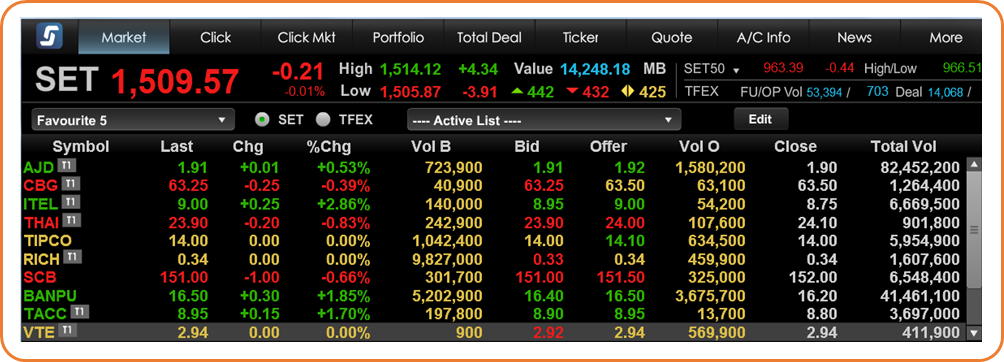Viewport: 1004px width, 362px height.
Task: Open the Active List dropdown
Action: pyautogui.click(x=544, y=120)
